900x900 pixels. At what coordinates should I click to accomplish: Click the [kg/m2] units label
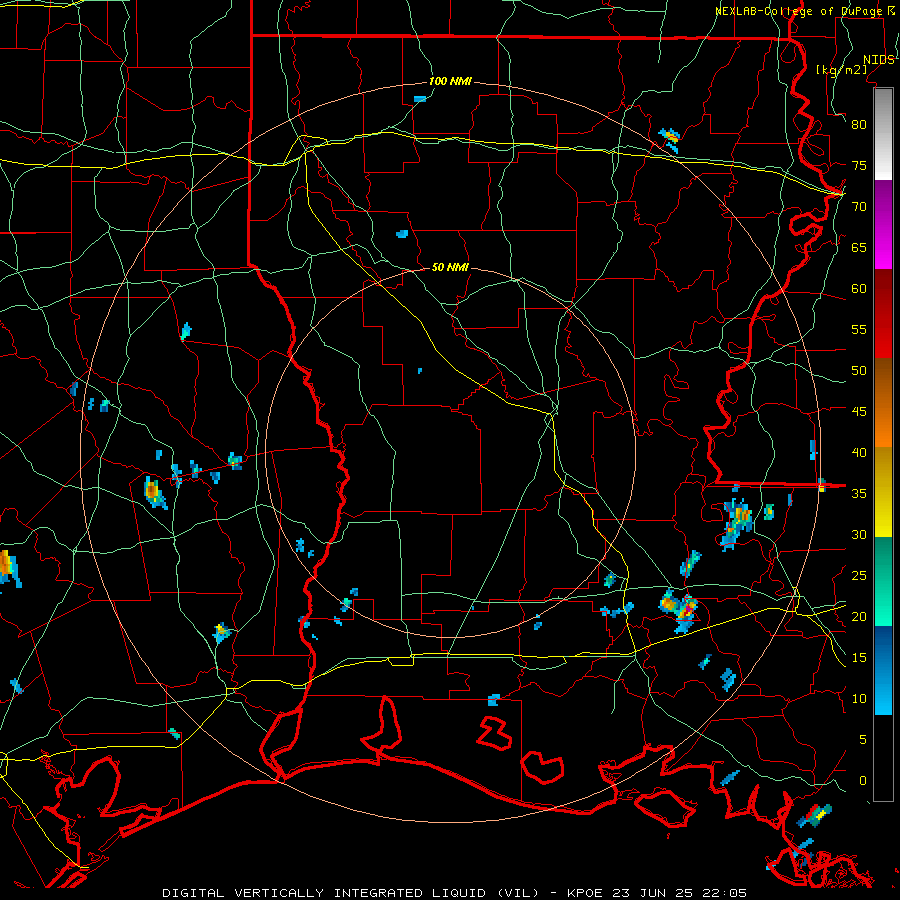[842, 70]
